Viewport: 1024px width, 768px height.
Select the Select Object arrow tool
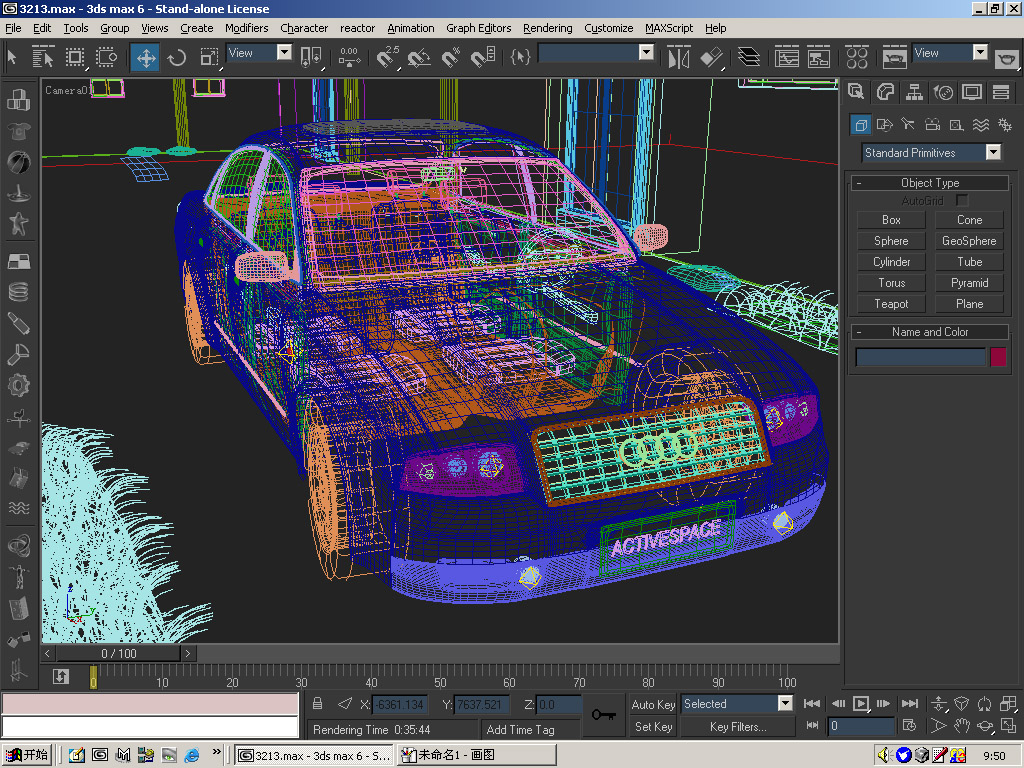(12, 57)
